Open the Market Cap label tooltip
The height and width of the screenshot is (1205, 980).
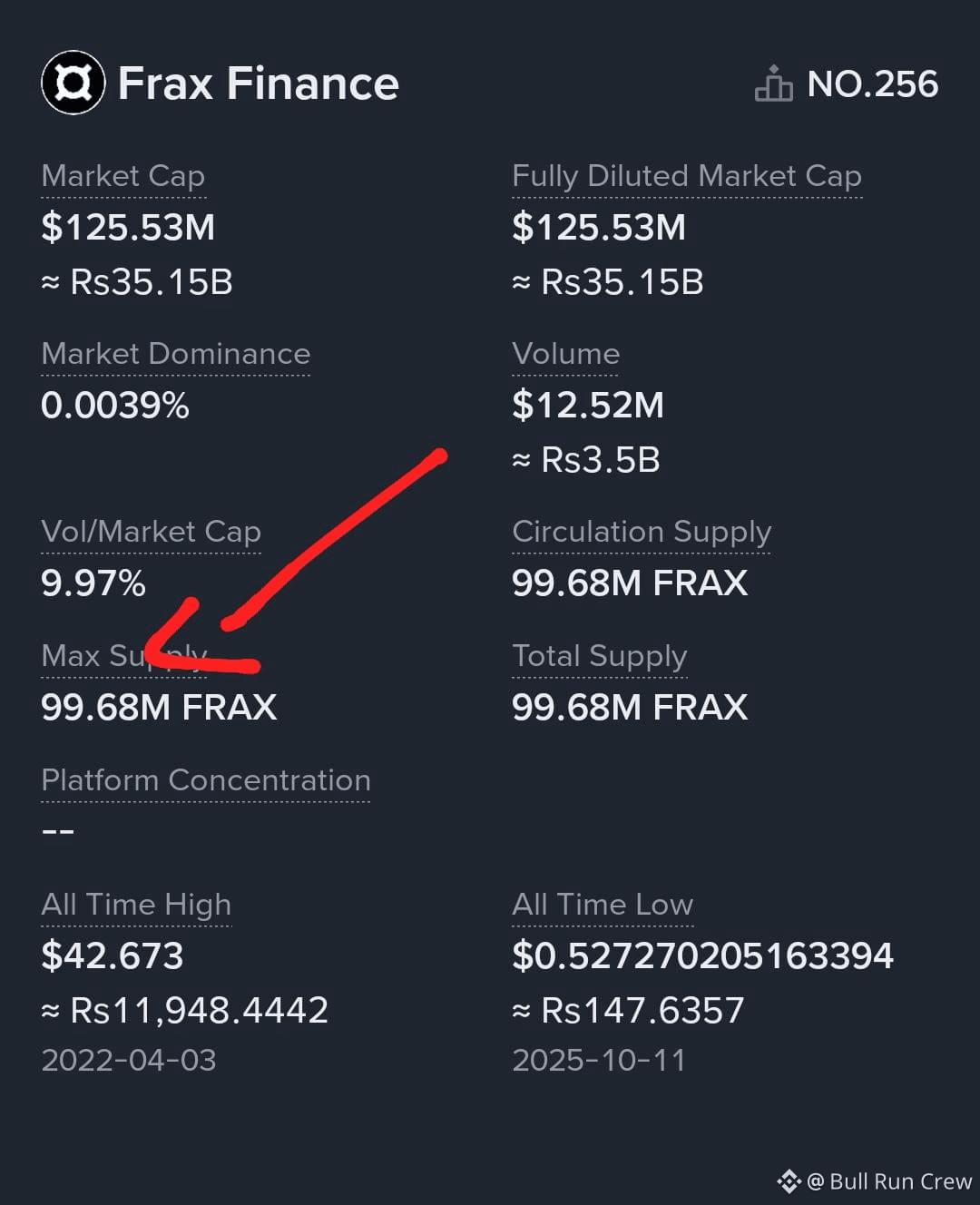123,175
